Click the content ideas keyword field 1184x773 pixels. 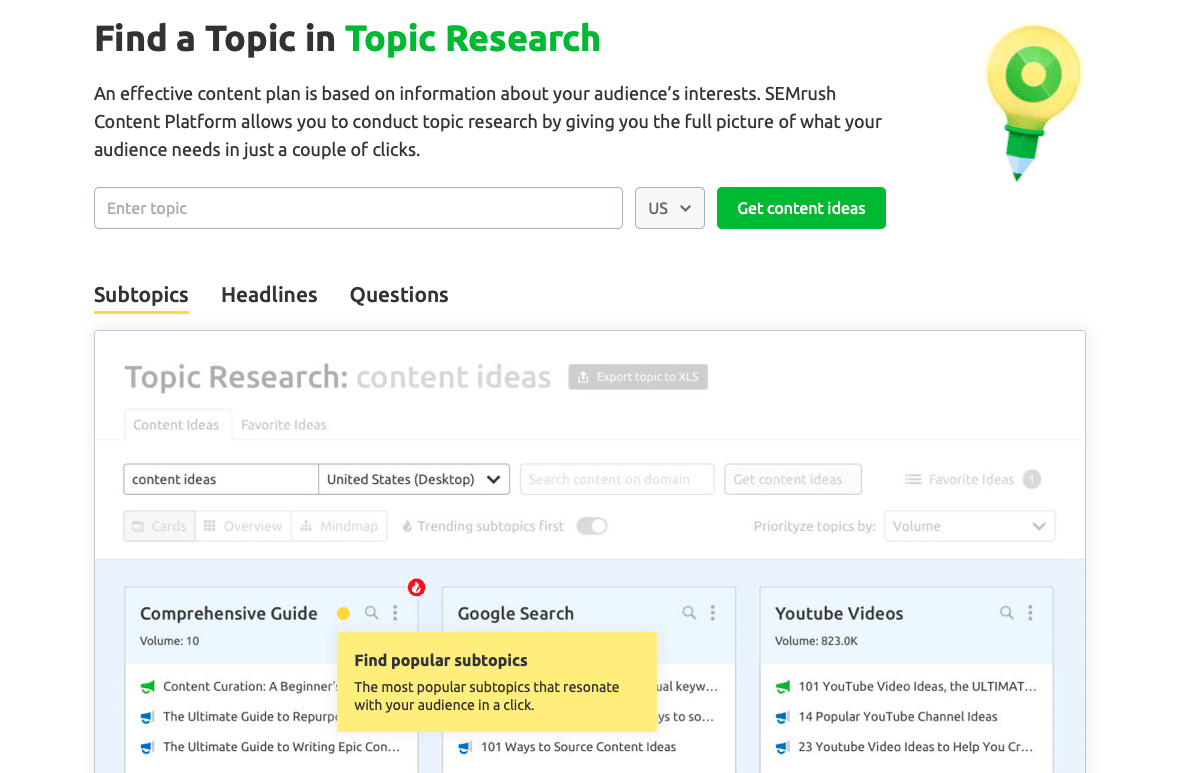(x=220, y=479)
